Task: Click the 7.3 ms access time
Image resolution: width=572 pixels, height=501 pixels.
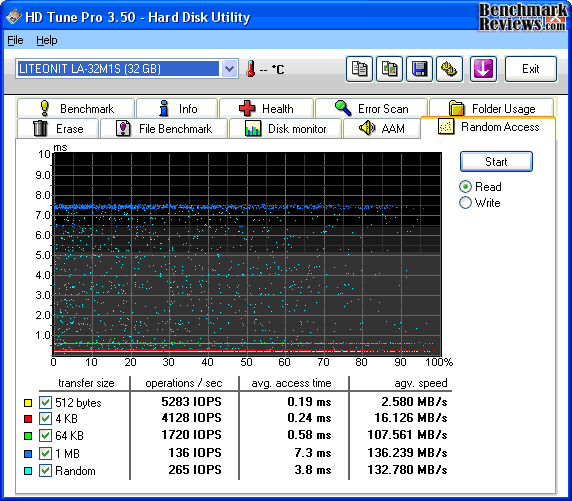Action: (x=313, y=453)
